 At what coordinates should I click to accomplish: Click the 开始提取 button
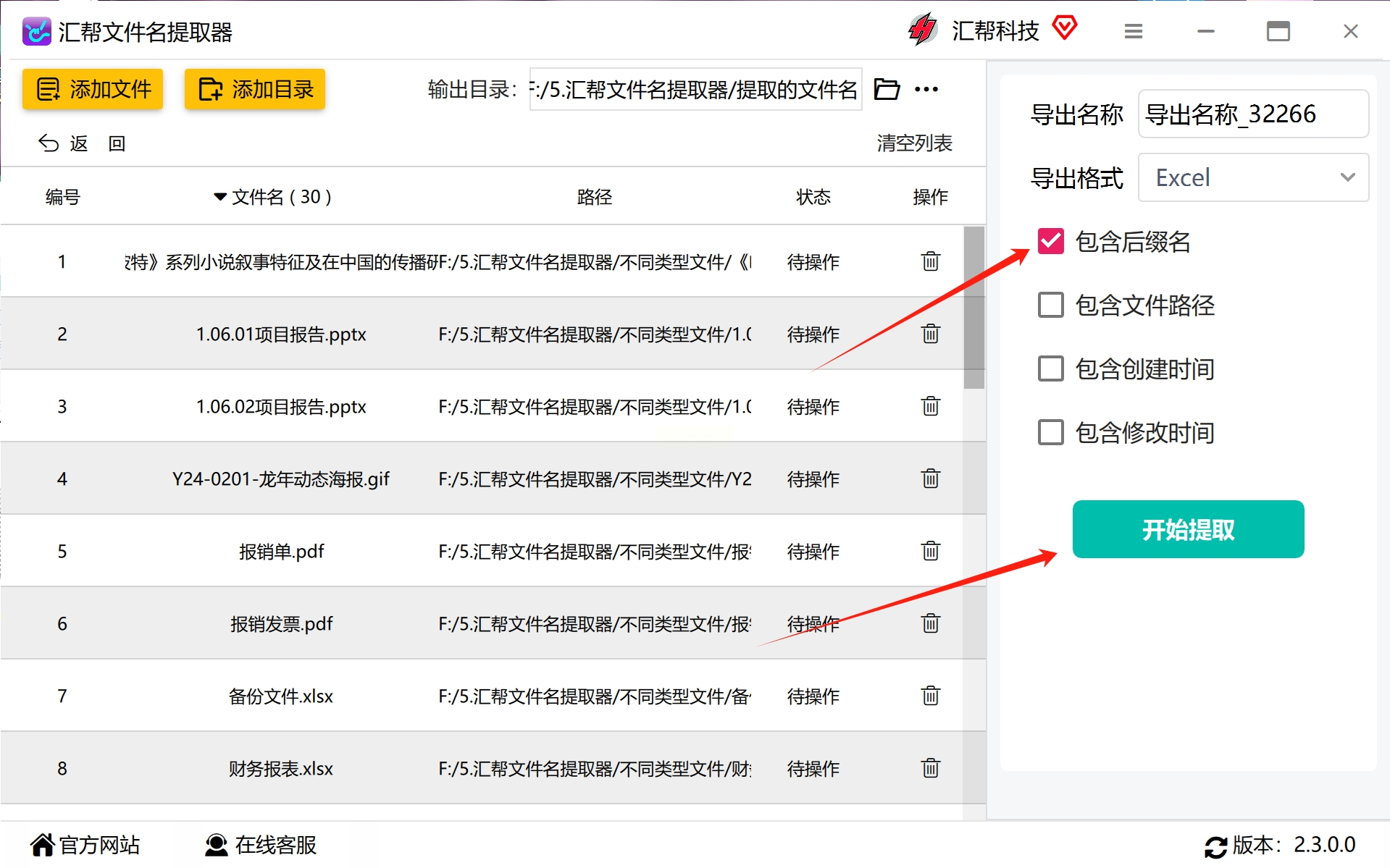tap(1188, 529)
